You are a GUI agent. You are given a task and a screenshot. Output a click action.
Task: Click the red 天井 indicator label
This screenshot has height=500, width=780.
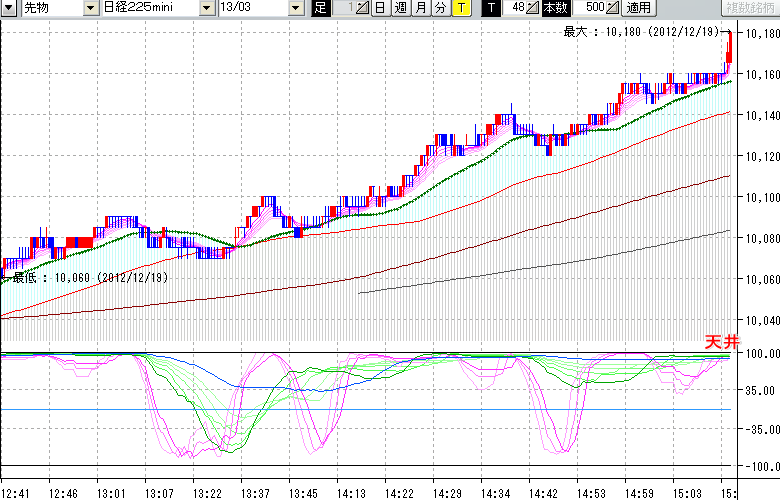tap(721, 343)
